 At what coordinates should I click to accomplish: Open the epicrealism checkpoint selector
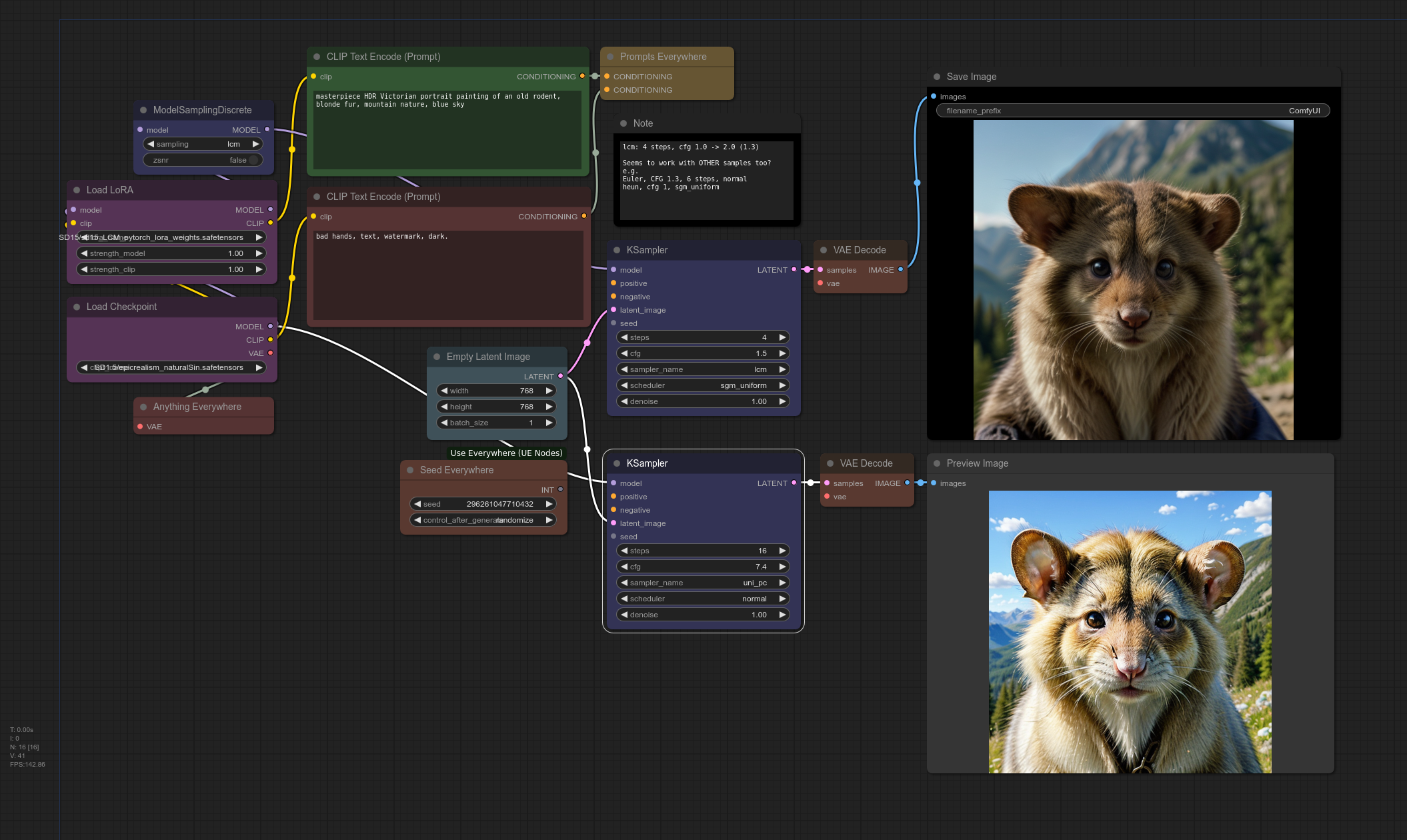pyautogui.click(x=171, y=367)
